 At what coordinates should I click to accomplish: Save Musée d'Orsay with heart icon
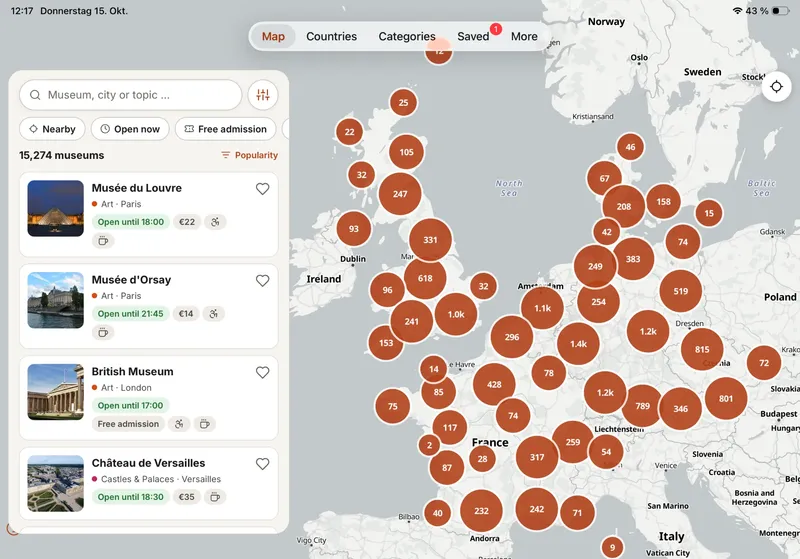262,281
